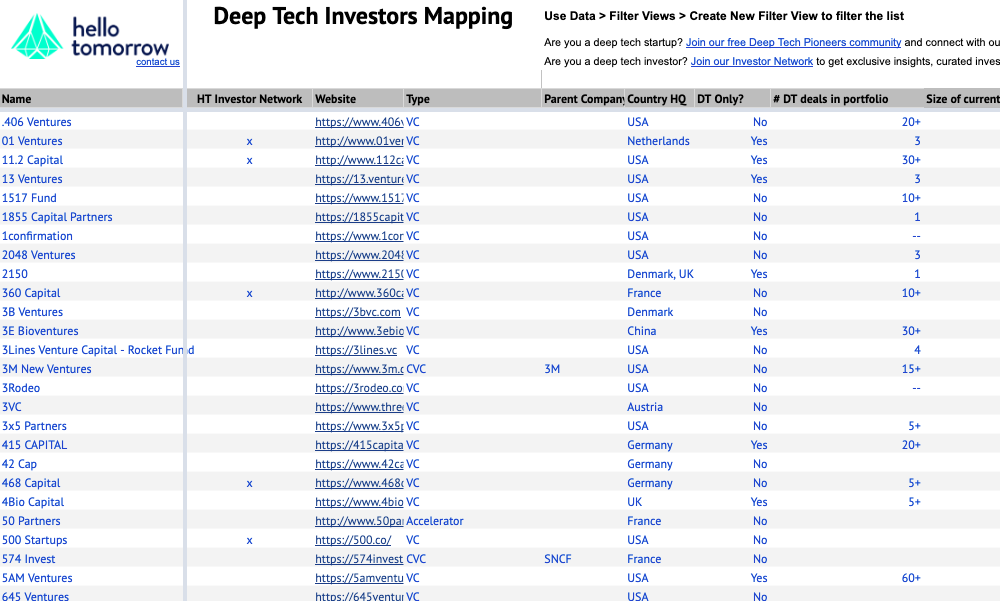This screenshot has width=1000, height=601.
Task: Click the x mark in 468 Capital row
Action: point(249,484)
